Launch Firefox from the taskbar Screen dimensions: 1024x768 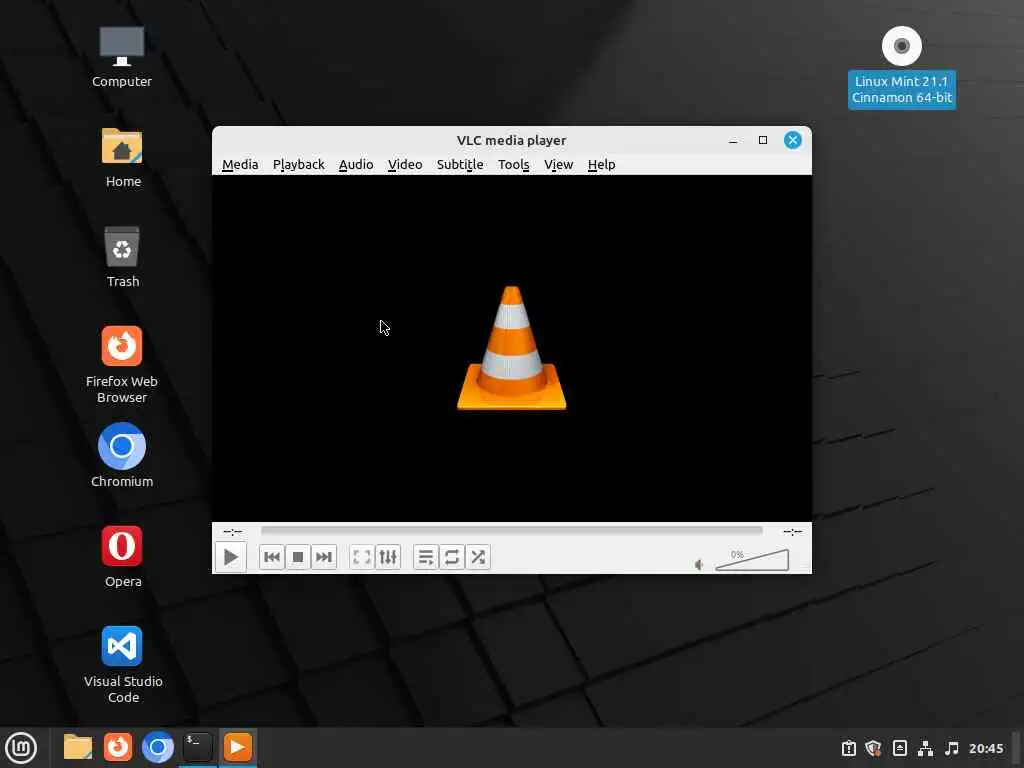click(x=118, y=747)
